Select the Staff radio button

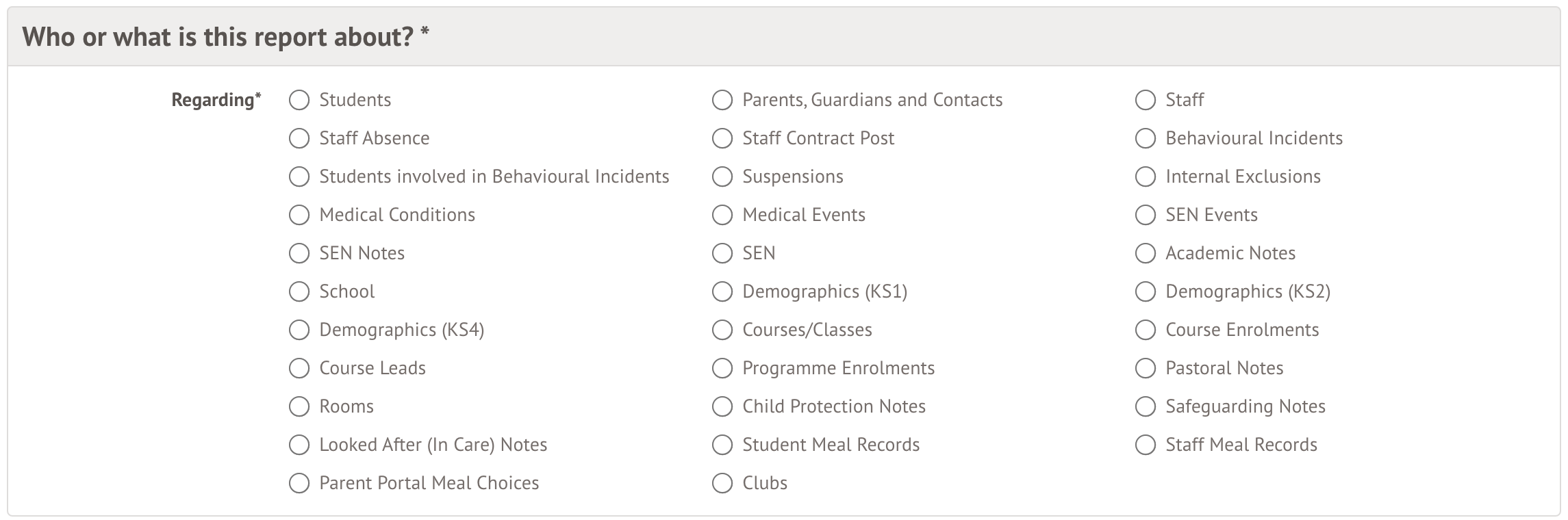1146,101
